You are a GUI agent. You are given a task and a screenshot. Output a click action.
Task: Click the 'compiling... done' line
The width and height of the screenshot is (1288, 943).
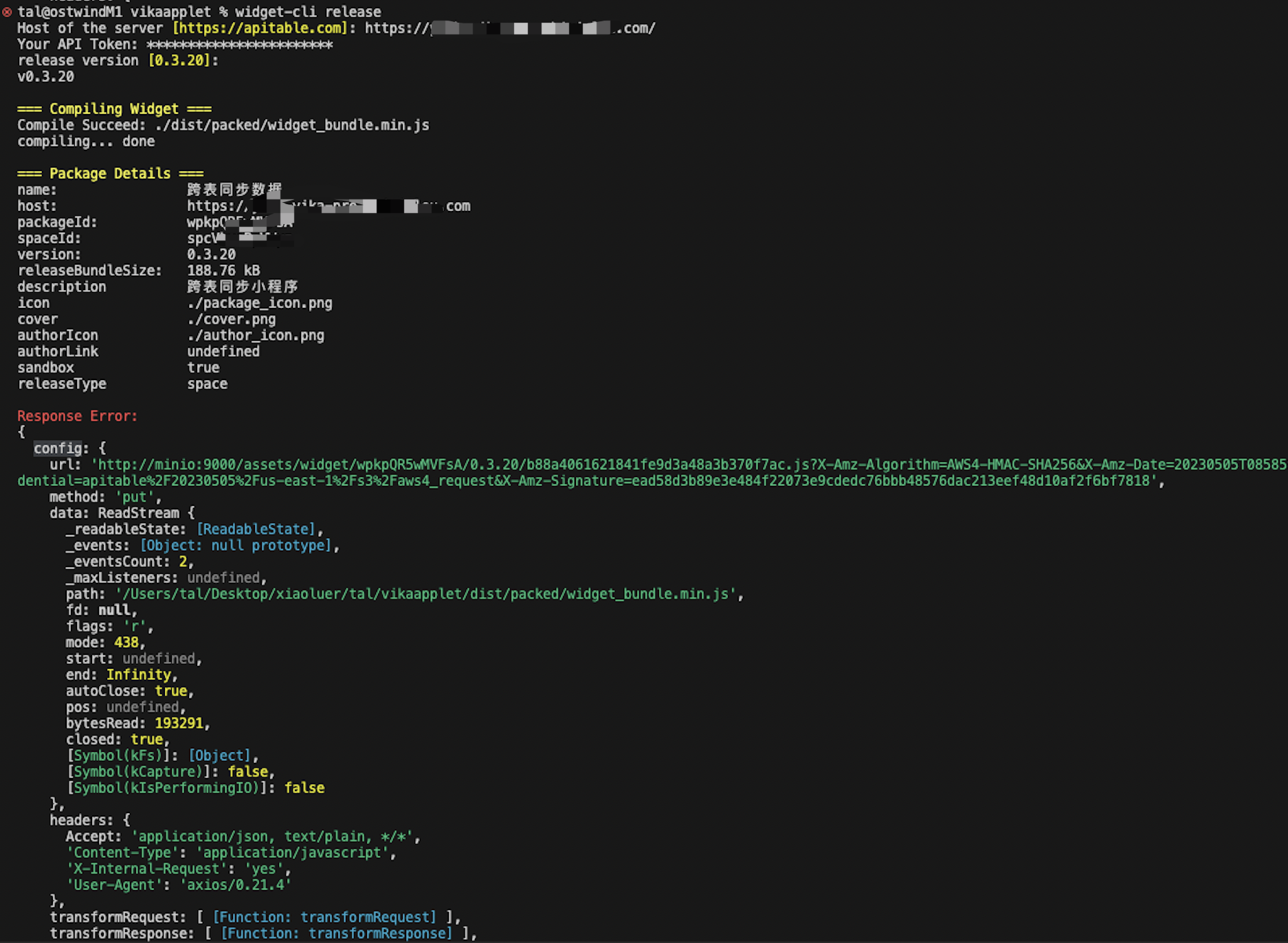tap(86, 142)
